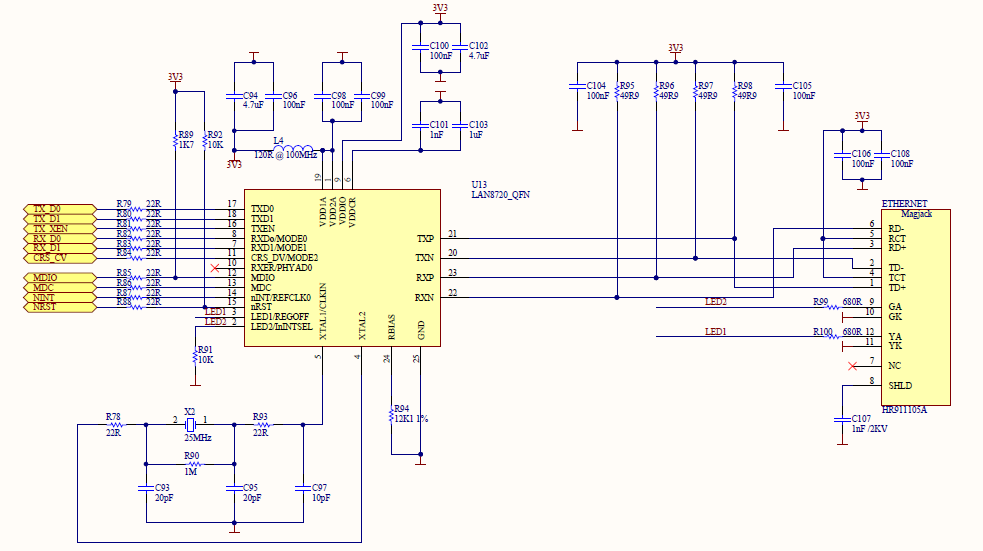
Task: Select capacitor C108 symbol
Action: pos(881,155)
